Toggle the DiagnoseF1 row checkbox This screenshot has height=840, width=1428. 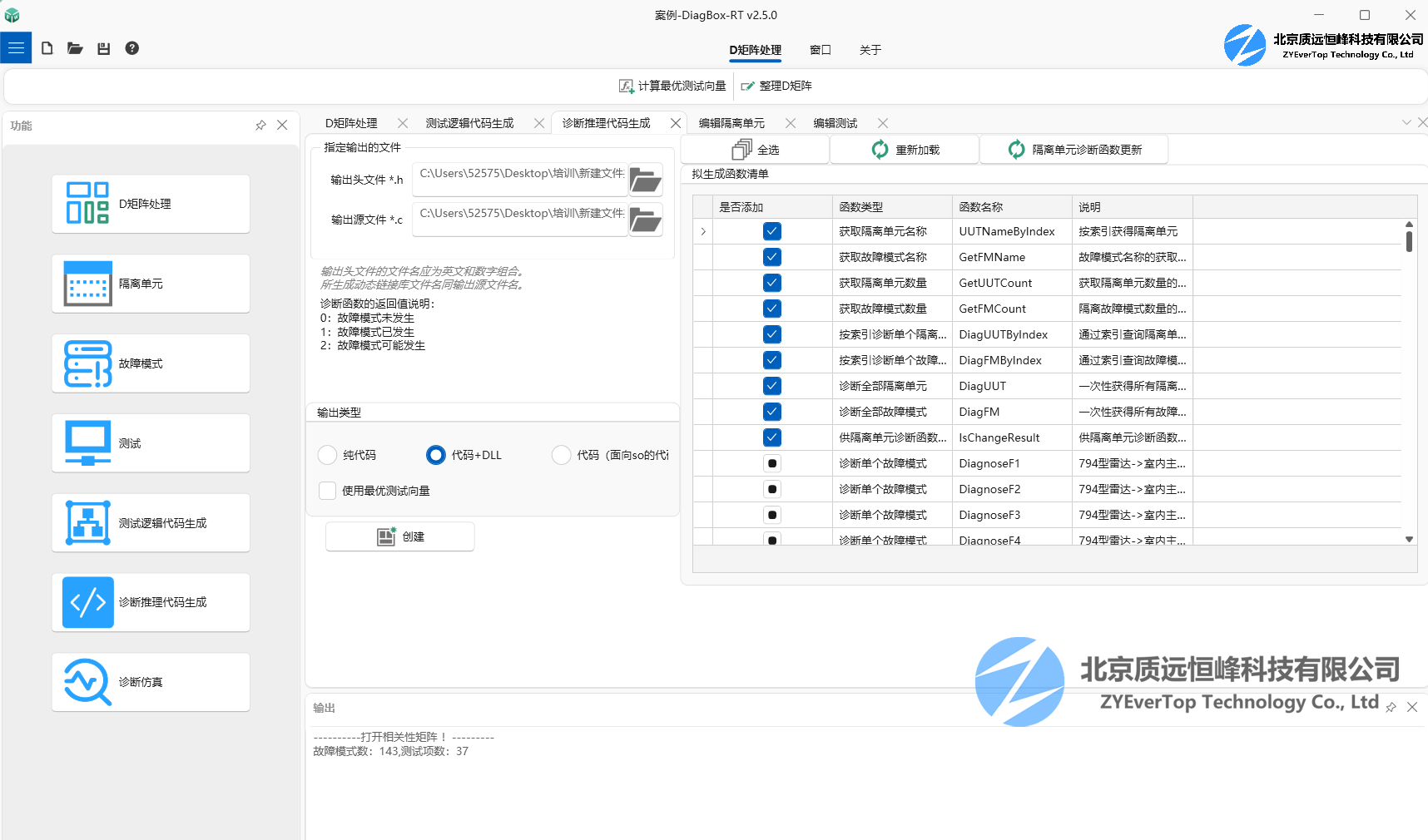coord(772,463)
